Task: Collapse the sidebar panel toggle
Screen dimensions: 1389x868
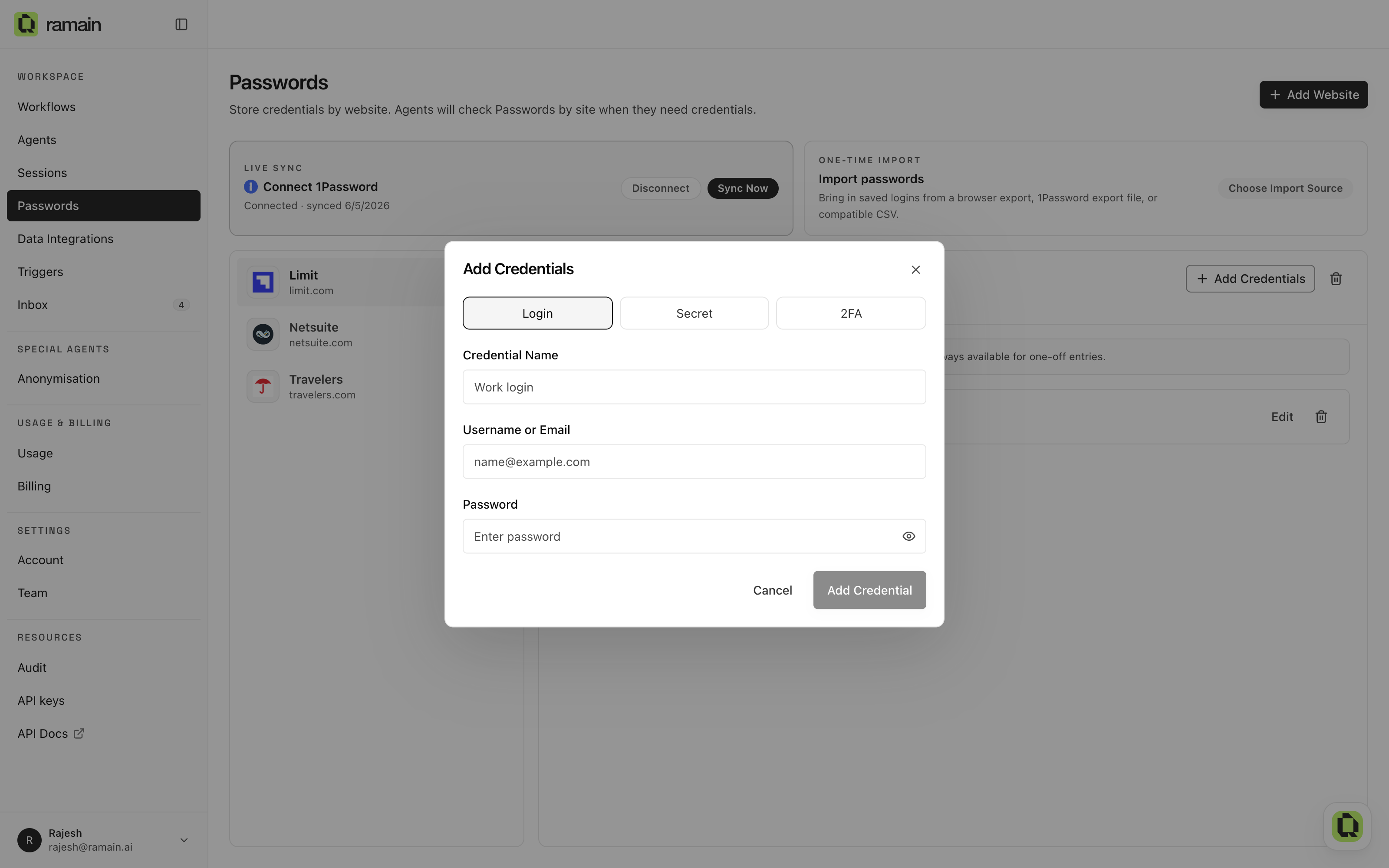Action: coord(181,24)
